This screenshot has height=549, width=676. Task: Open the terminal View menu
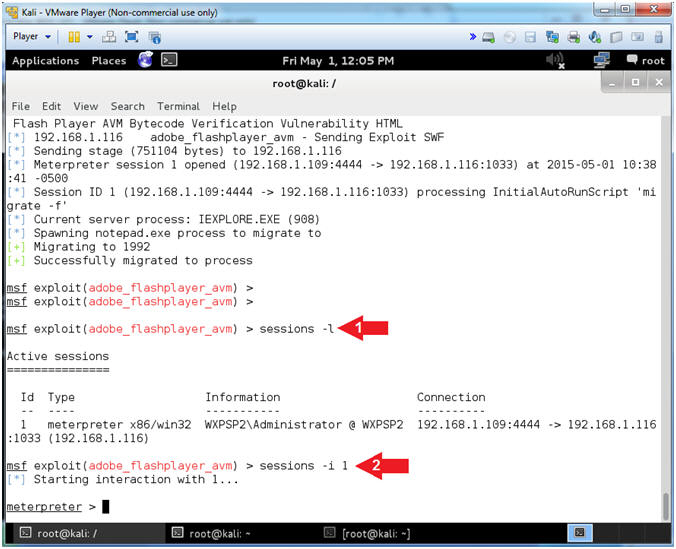pos(85,106)
